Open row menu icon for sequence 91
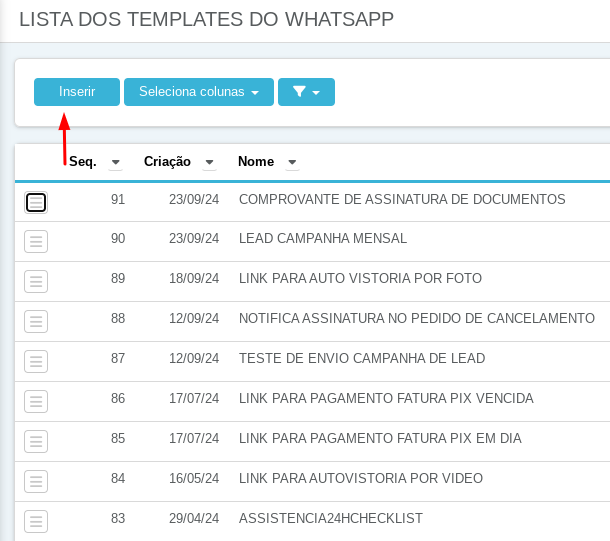The height and width of the screenshot is (541, 610). pos(36,202)
